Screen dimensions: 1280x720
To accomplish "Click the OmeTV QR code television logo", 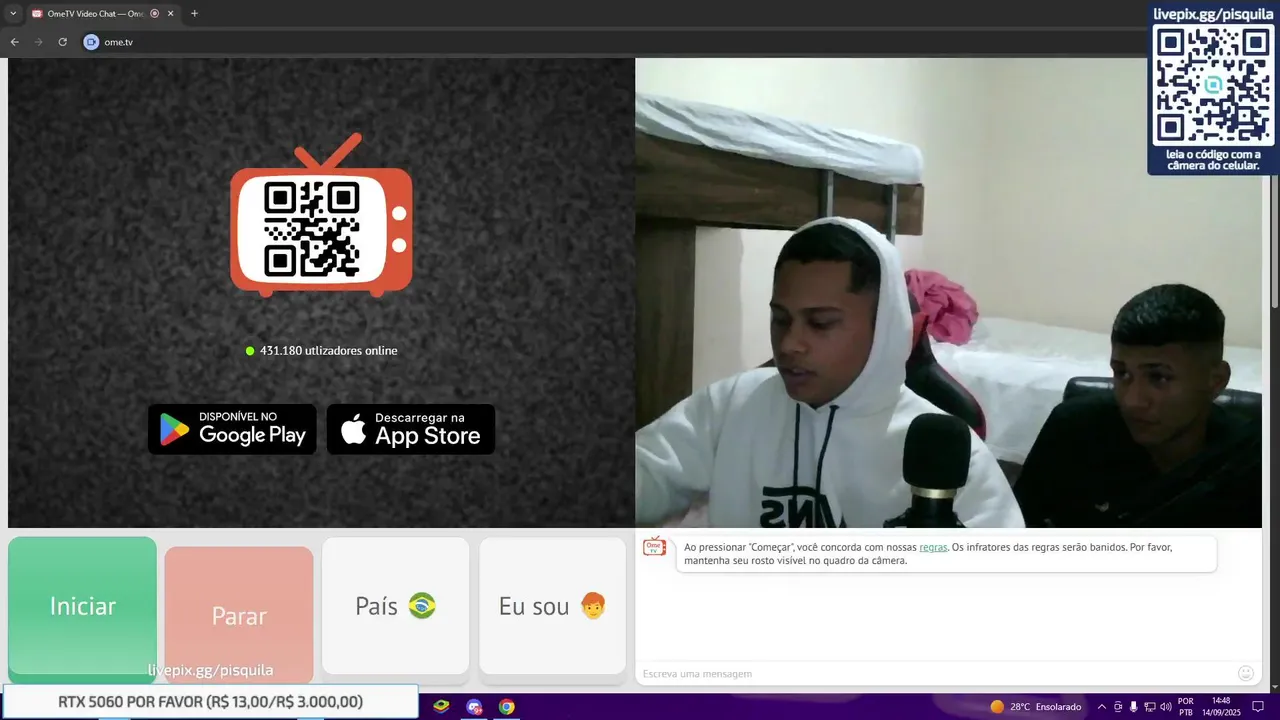I will point(321,217).
